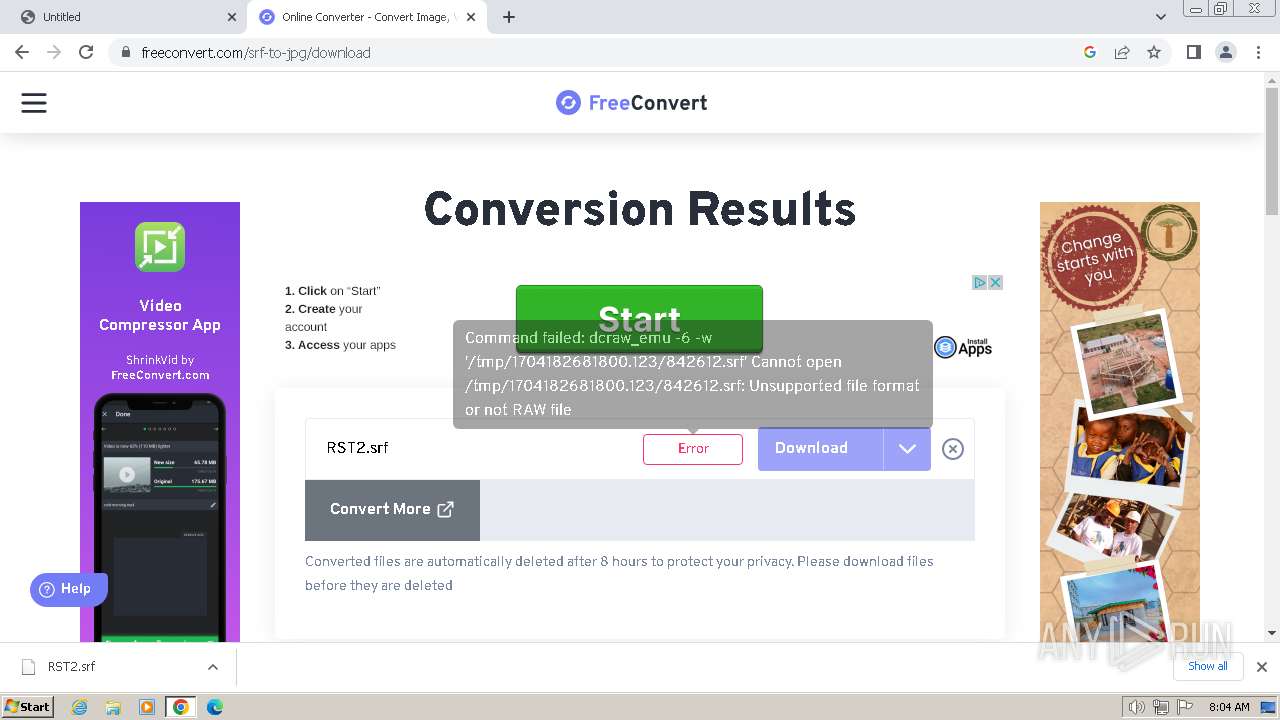
Task: View site information lock icon
Action: [x=125, y=52]
